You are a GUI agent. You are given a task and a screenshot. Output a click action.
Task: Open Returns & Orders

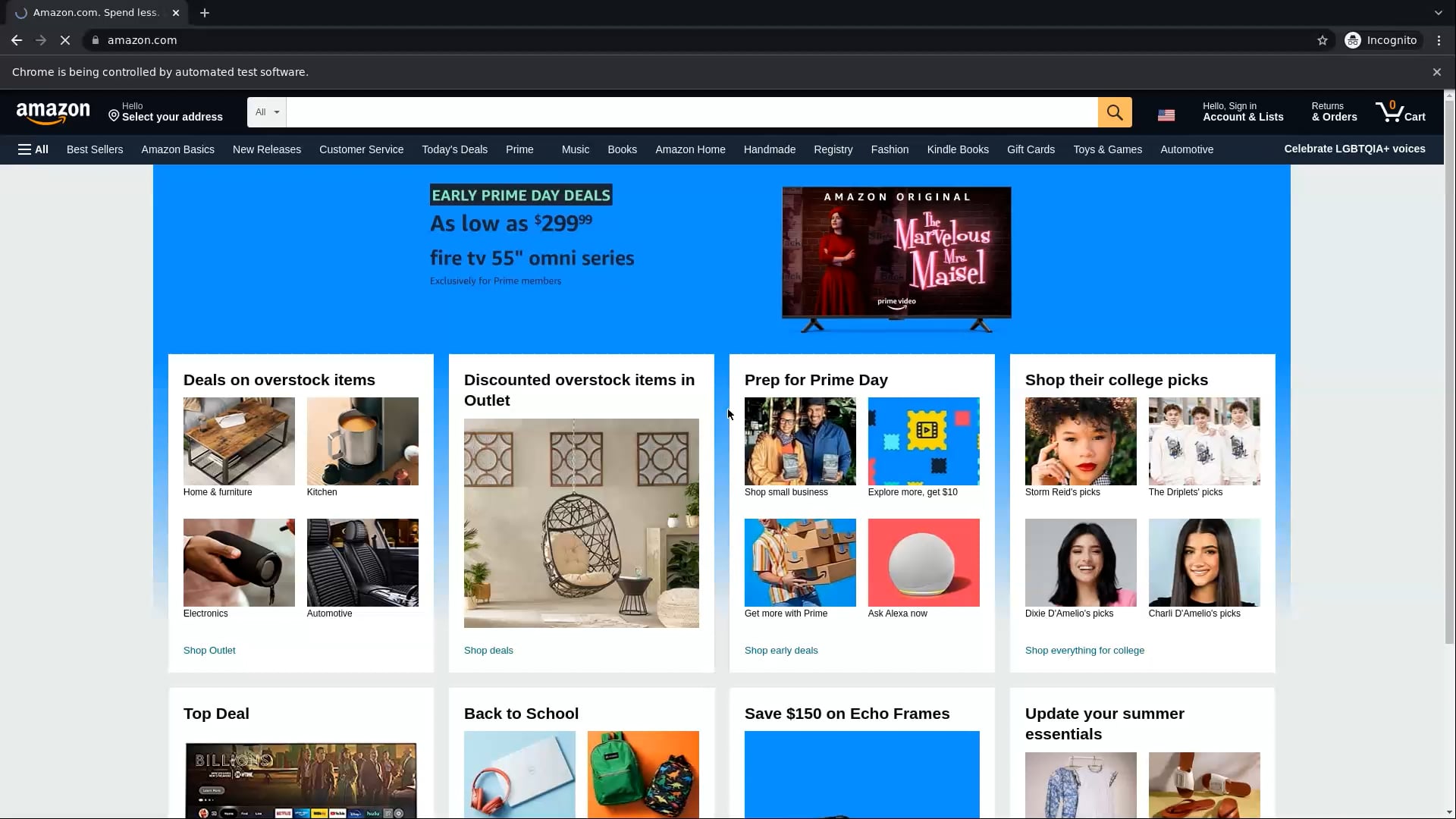1334,112
